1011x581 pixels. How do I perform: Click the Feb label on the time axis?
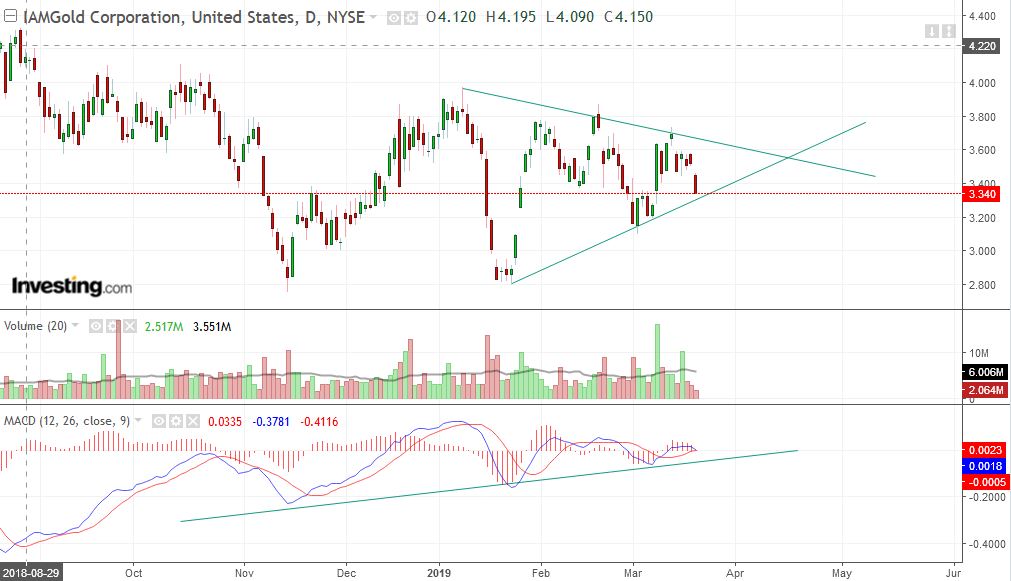[x=540, y=573]
